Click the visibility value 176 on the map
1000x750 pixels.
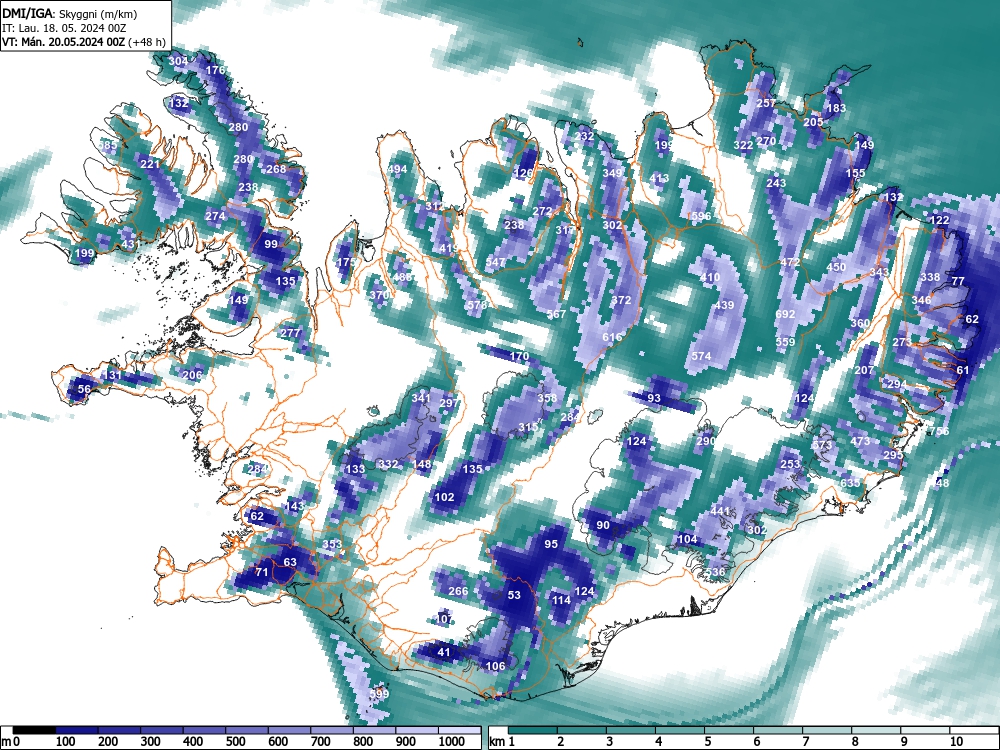point(216,70)
